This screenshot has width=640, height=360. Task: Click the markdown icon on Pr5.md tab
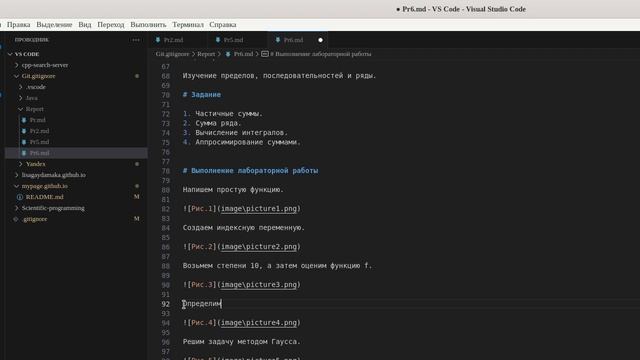pyautogui.click(x=218, y=40)
